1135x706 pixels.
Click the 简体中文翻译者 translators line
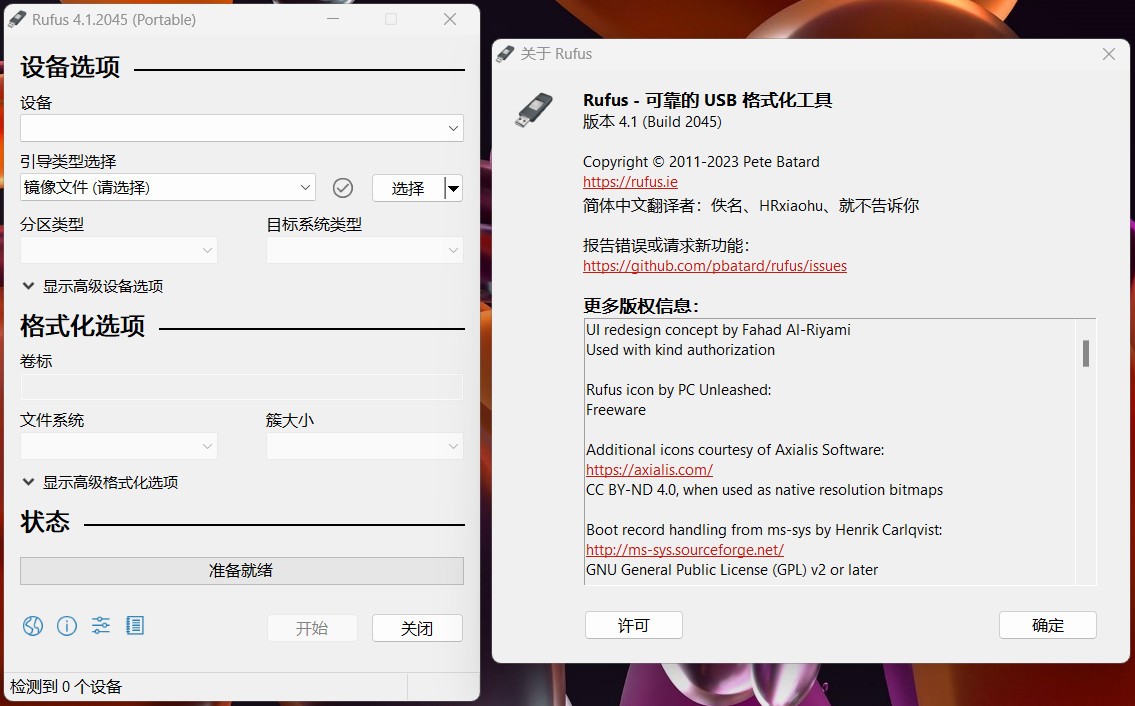[x=751, y=206]
